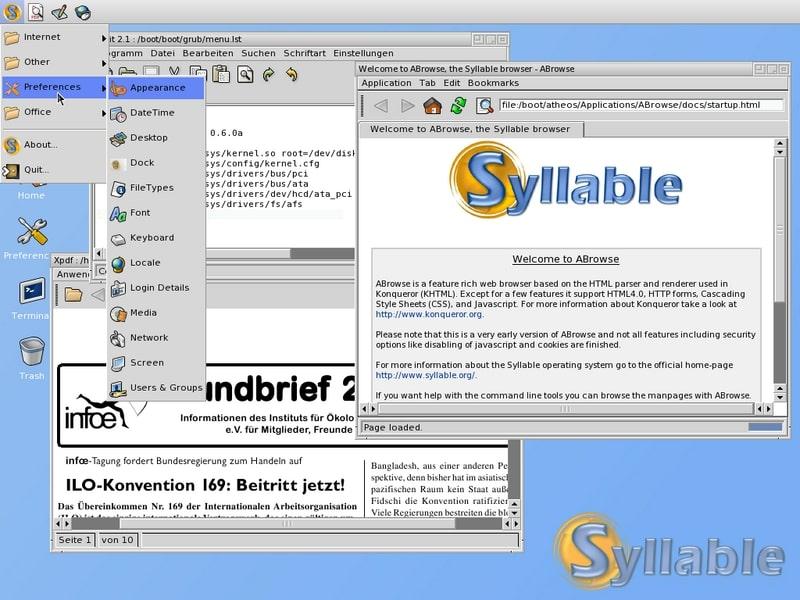Screen dimensions: 800x600
Task: Launch the Terminal desktop icon
Action: (x=32, y=293)
